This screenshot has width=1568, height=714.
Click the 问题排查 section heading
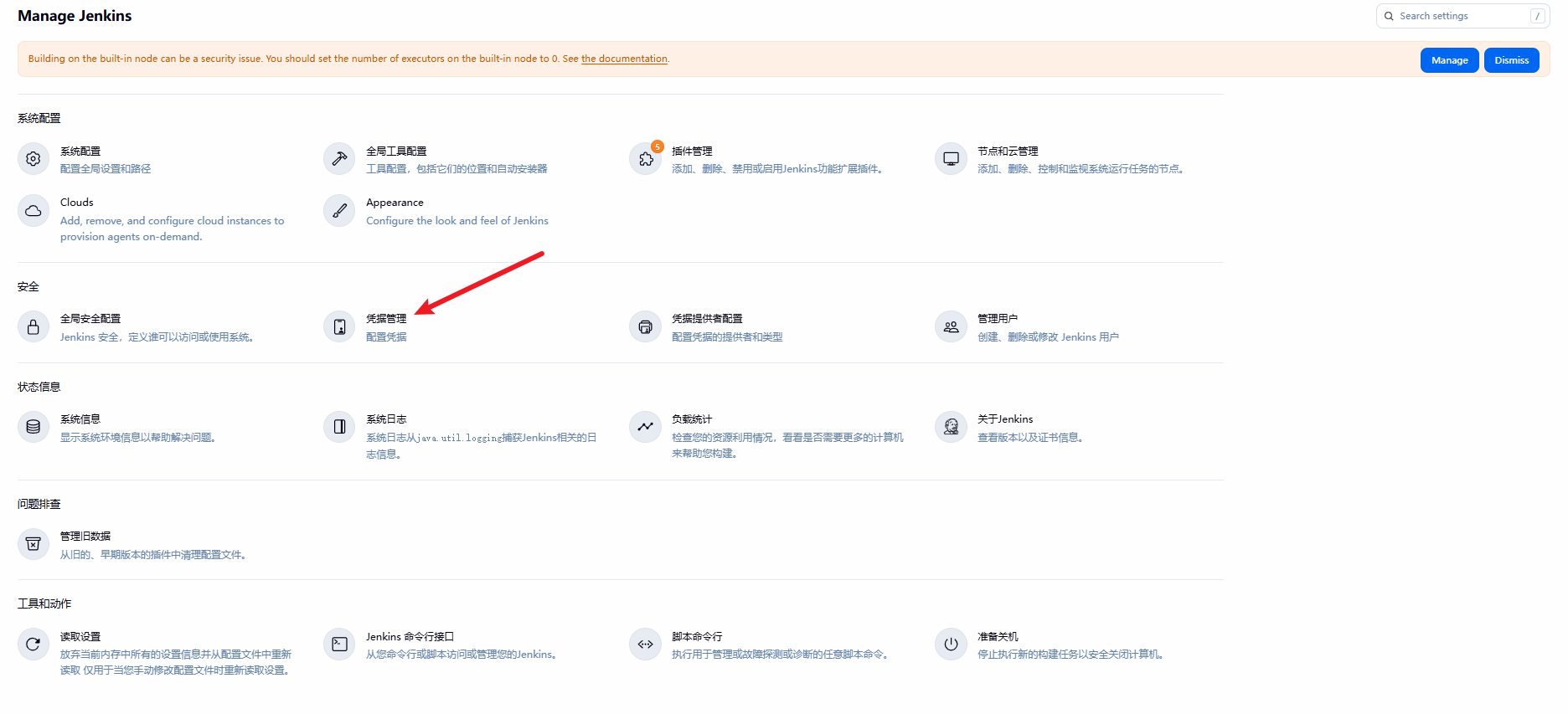click(39, 505)
